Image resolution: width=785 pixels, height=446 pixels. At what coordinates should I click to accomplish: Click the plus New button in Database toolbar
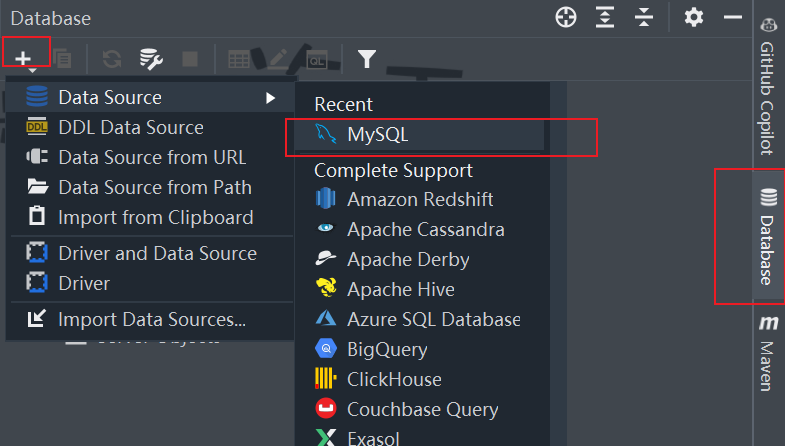click(x=23, y=59)
